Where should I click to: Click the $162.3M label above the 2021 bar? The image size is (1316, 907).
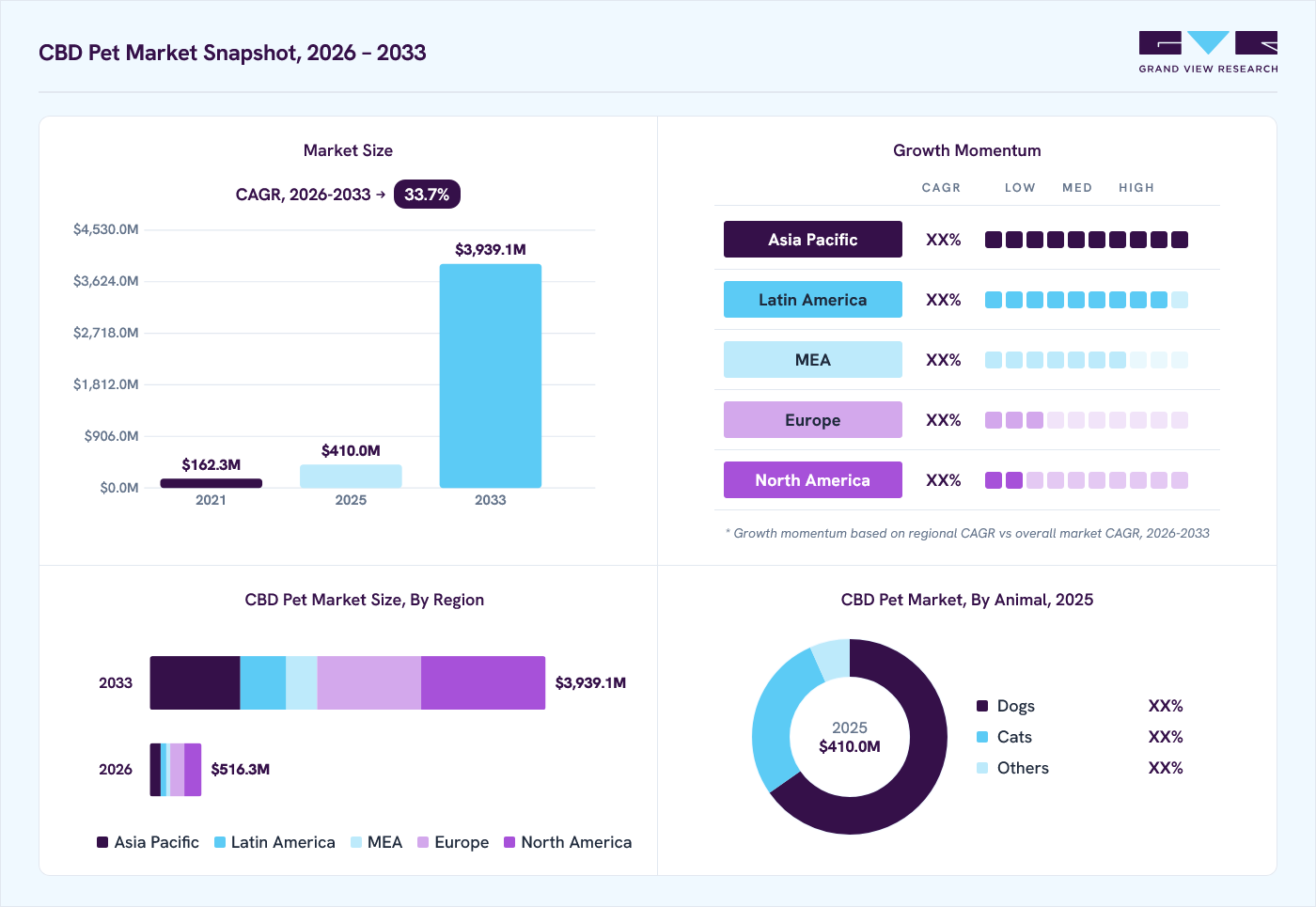coord(211,465)
